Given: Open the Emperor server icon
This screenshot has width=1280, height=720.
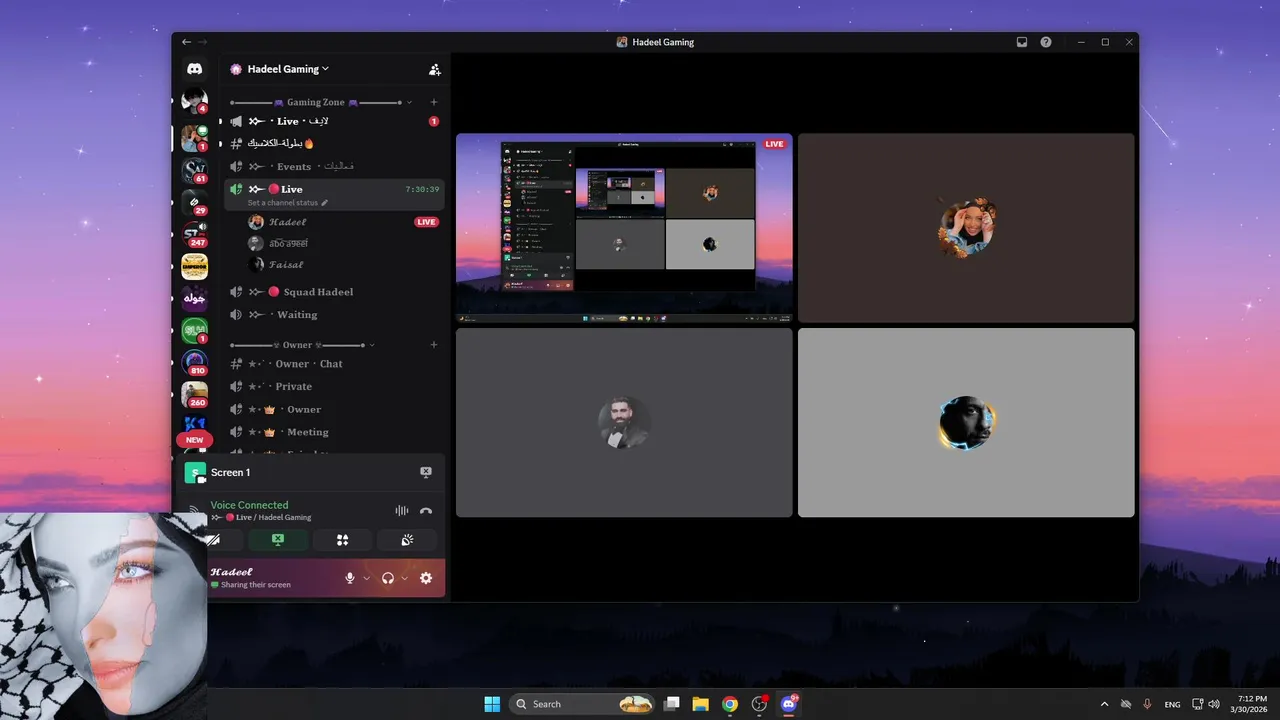Looking at the screenshot, I should coord(194,267).
